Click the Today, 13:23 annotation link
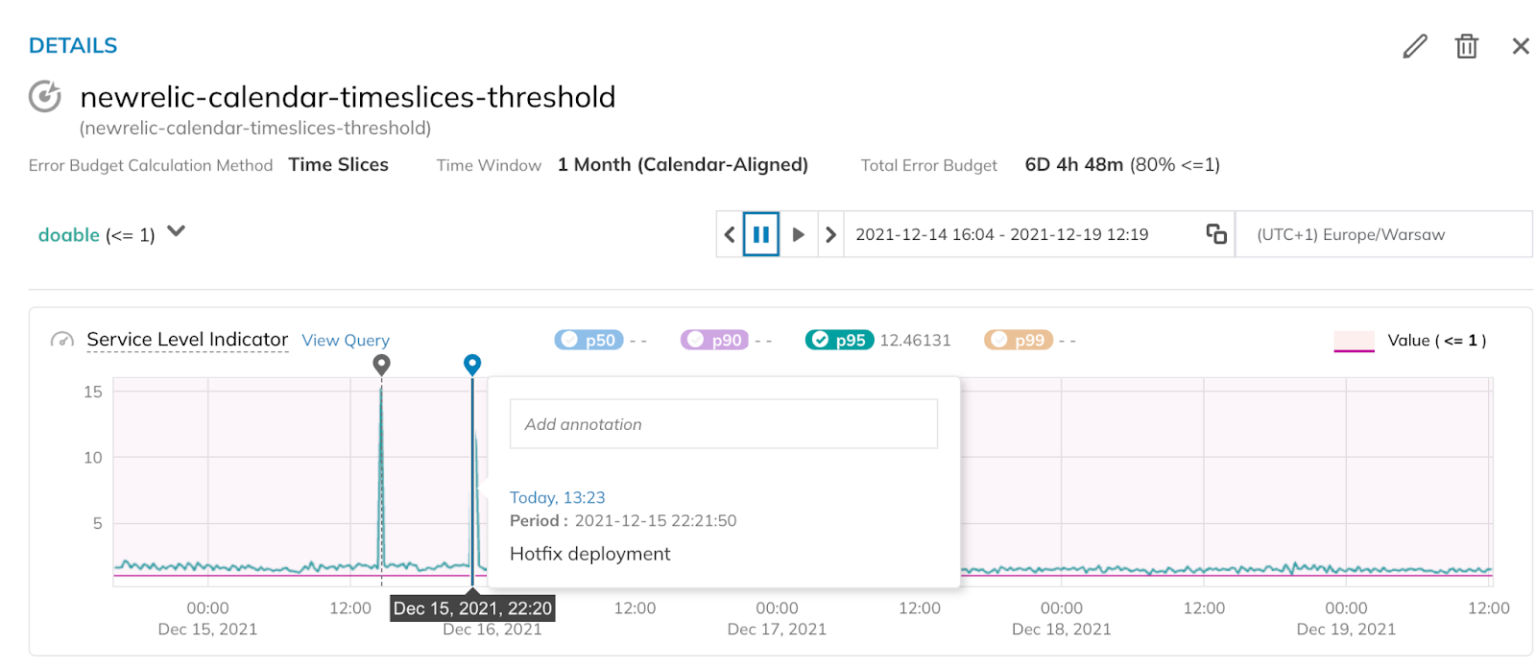This screenshot has width=1536, height=667. 557,497
